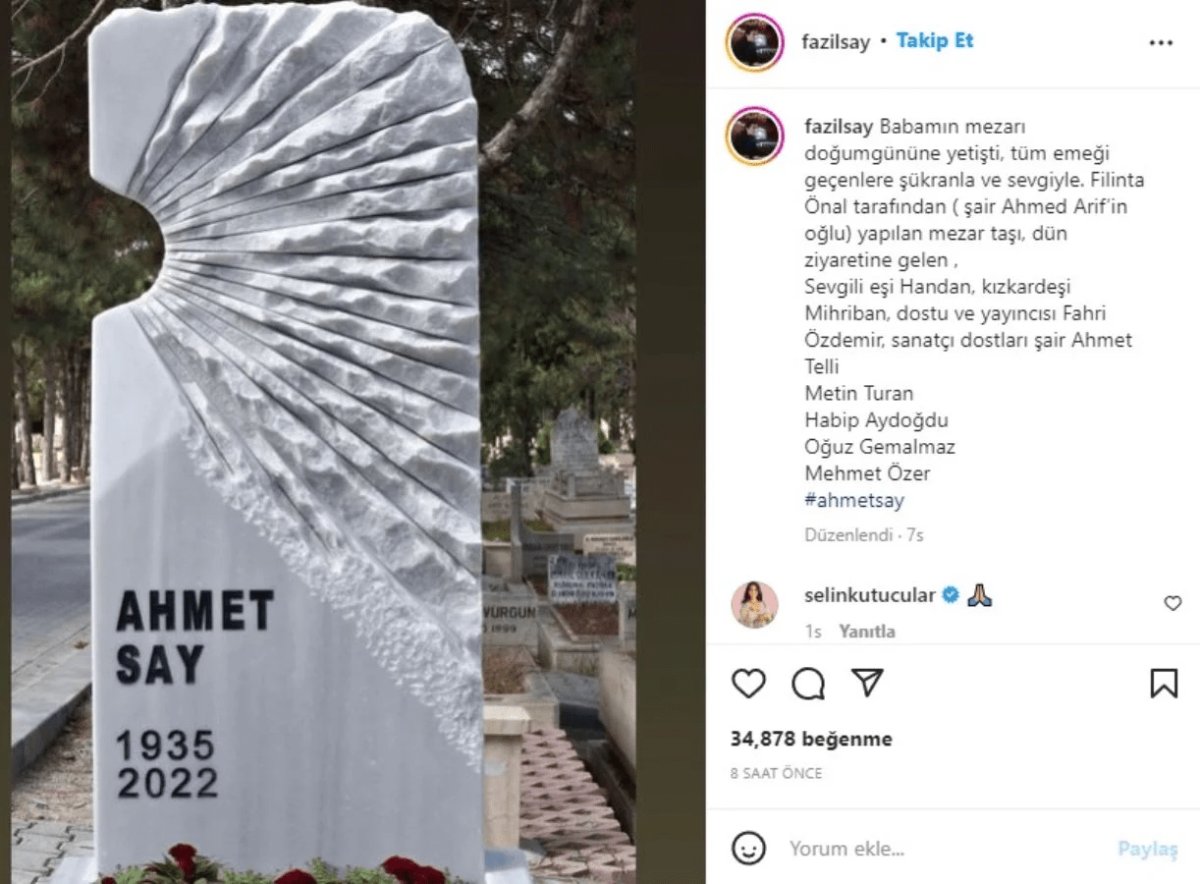This screenshot has height=884, width=1200.
Task: Open the 8 SAAT ÖNCE timestamp
Action: tap(776, 773)
